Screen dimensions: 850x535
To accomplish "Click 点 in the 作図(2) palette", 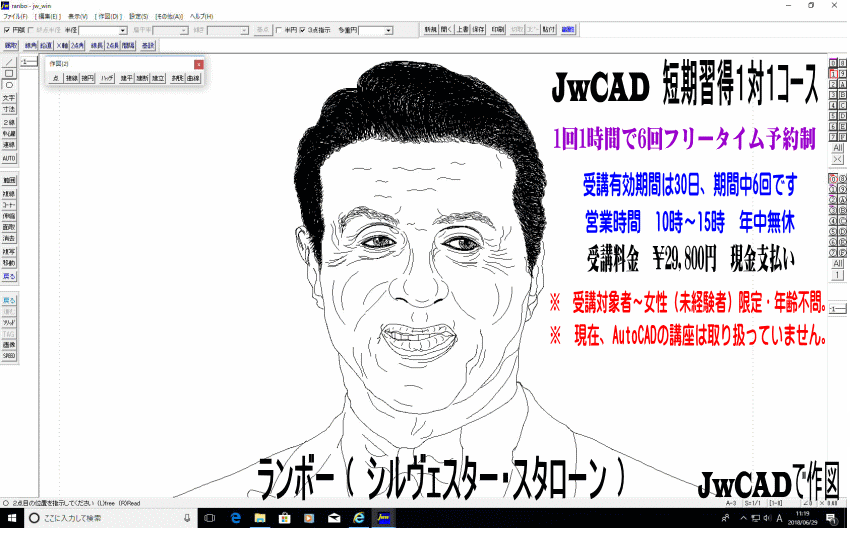I will click(56, 79).
